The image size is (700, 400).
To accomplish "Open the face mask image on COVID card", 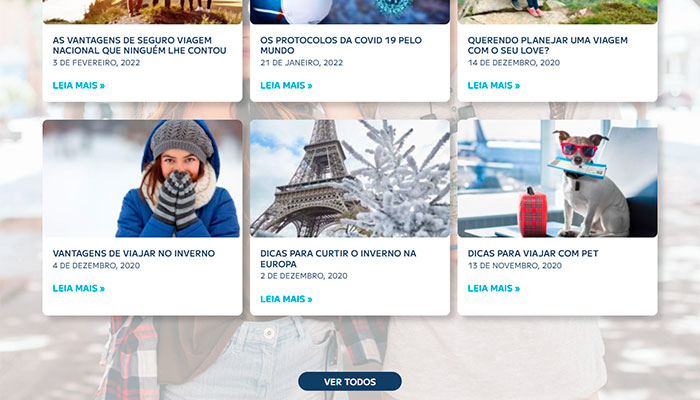I will 350,12.
